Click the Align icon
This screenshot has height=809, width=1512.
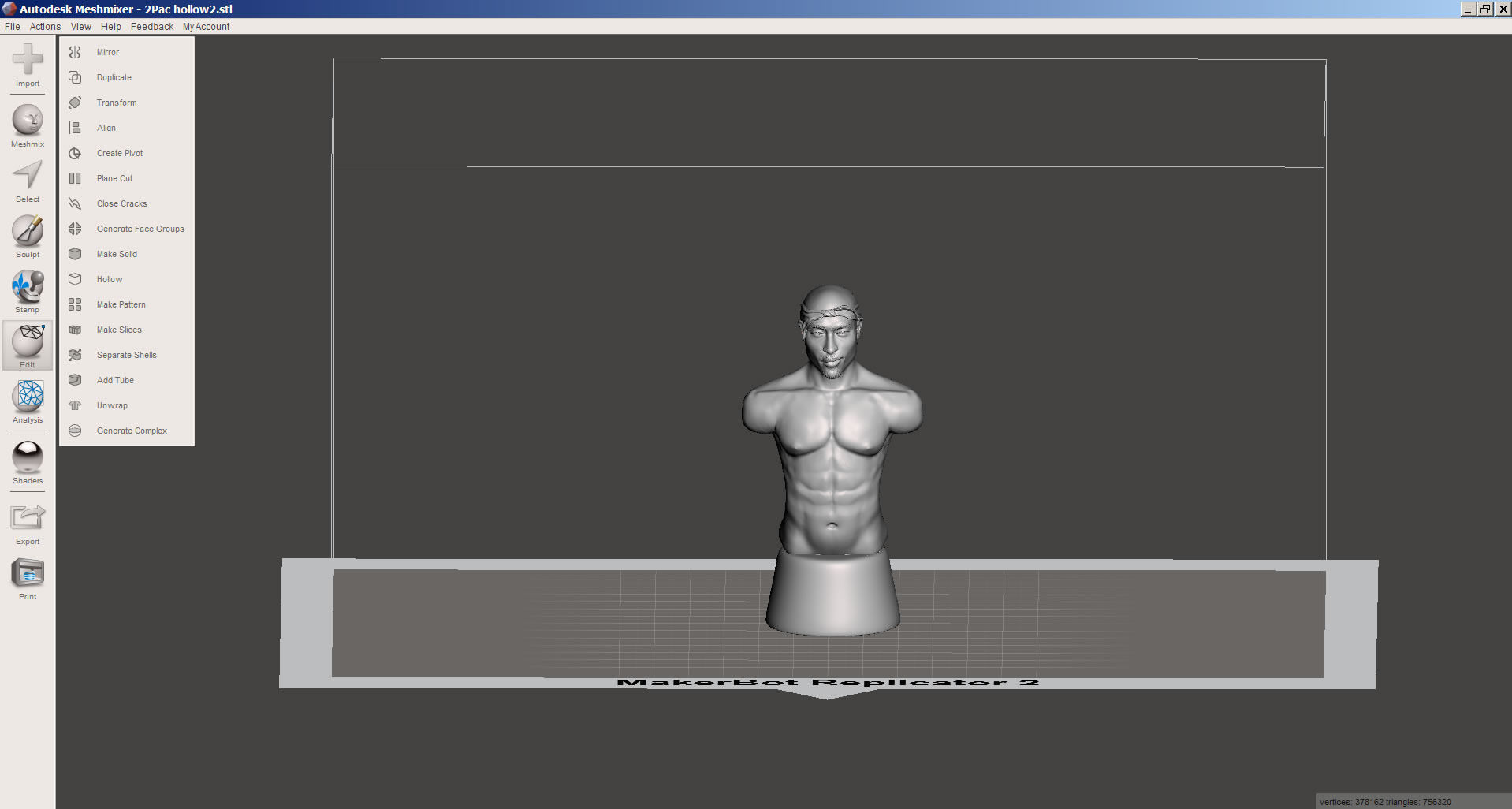[x=75, y=128]
